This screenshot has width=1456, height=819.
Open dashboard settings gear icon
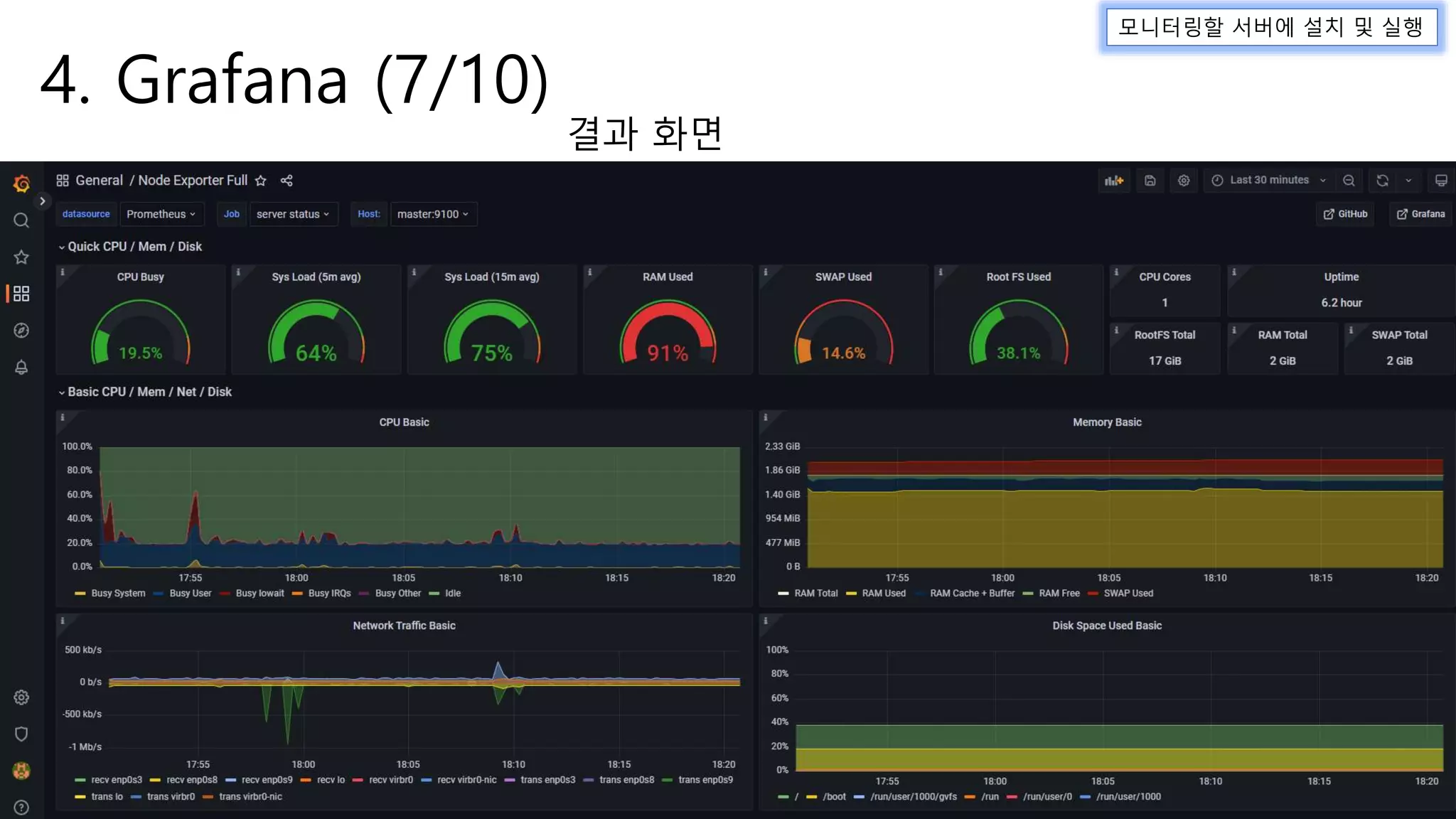(x=1184, y=181)
